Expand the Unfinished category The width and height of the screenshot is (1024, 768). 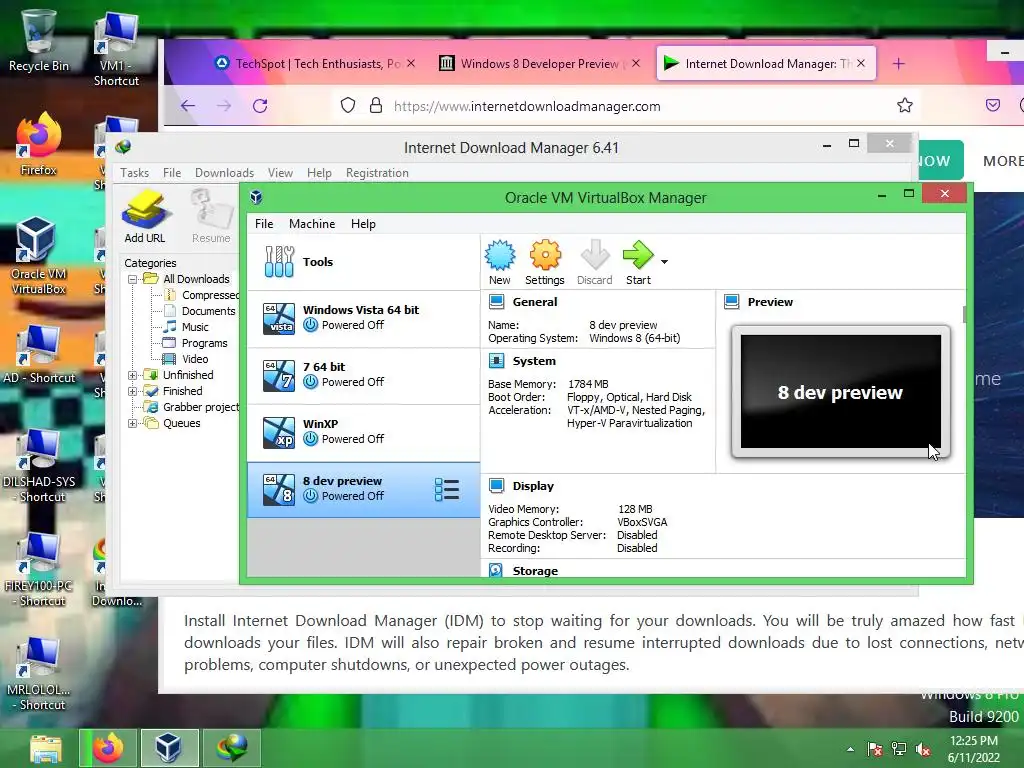pyautogui.click(x=133, y=376)
